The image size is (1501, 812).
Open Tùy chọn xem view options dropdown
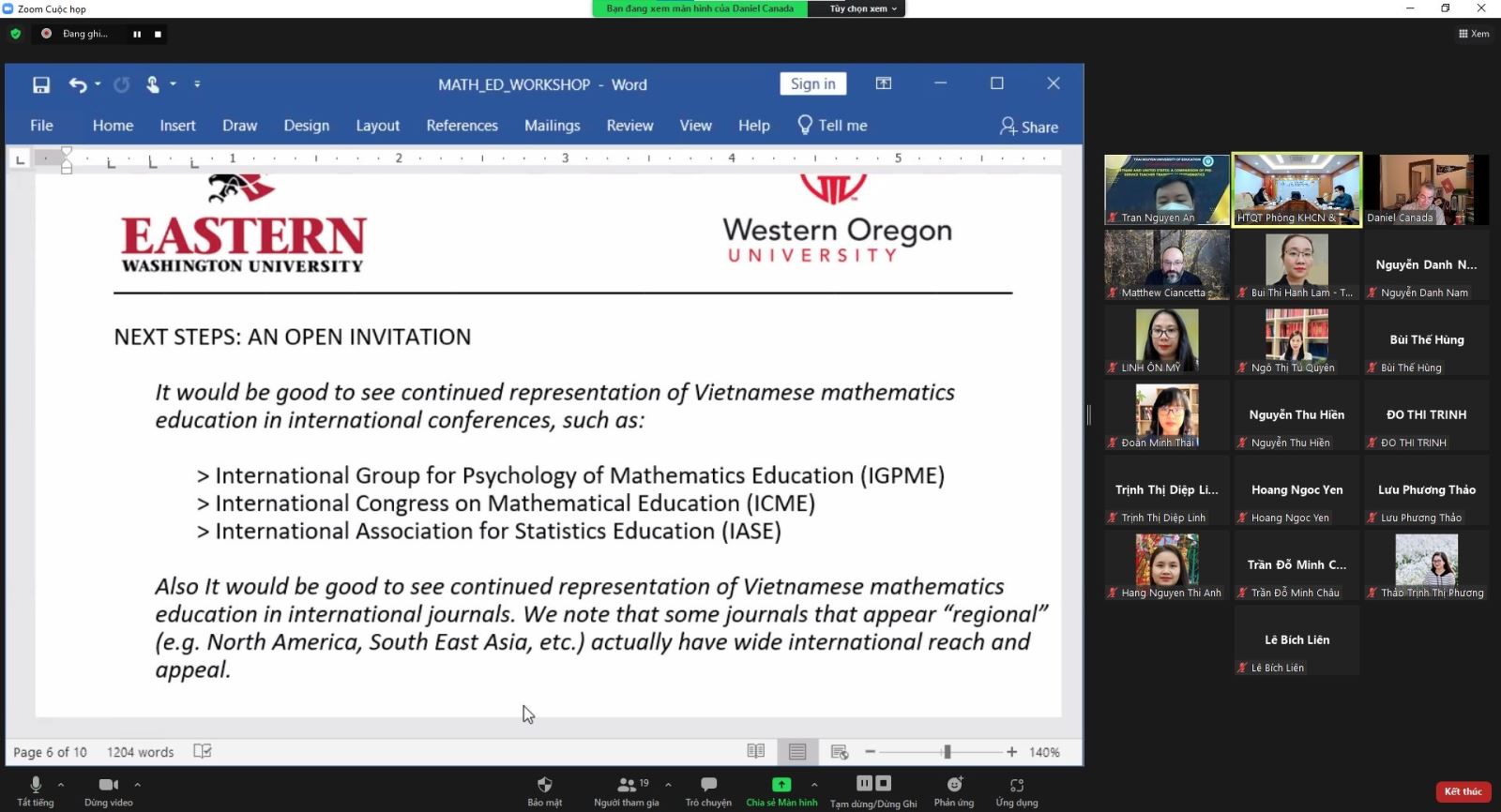pyautogui.click(x=863, y=8)
